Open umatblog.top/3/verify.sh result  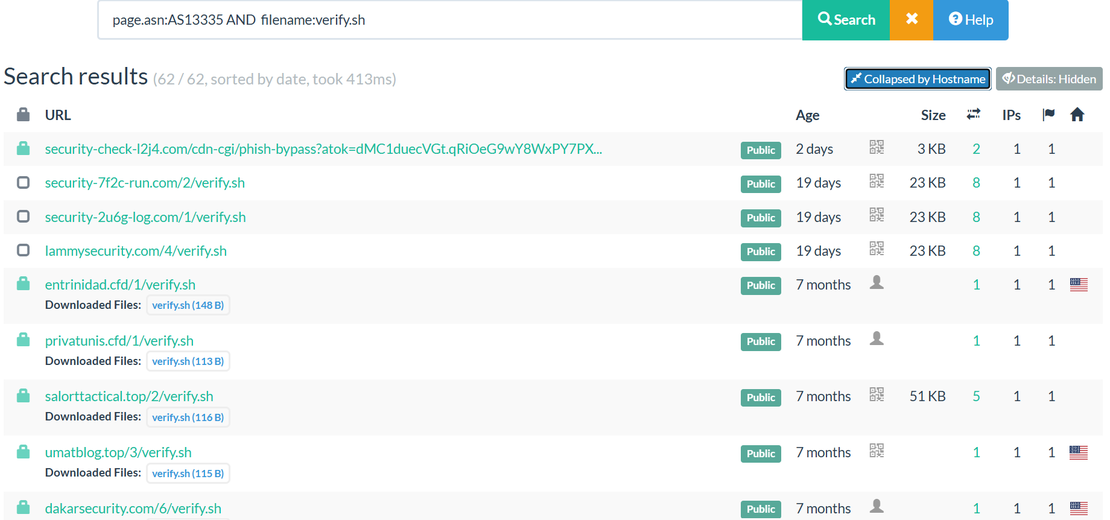click(x=118, y=452)
